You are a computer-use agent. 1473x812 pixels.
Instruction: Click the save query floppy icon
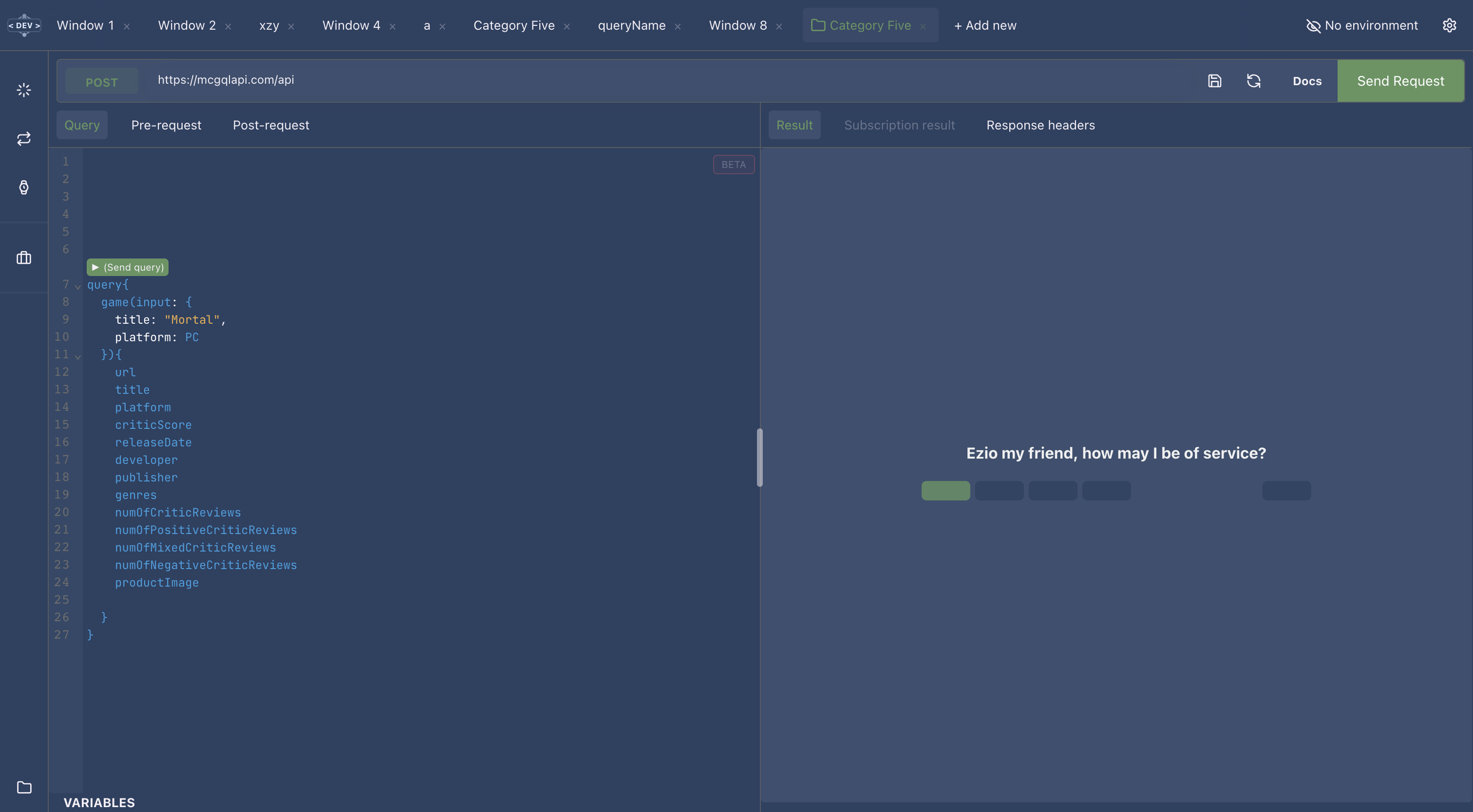pos(1214,81)
